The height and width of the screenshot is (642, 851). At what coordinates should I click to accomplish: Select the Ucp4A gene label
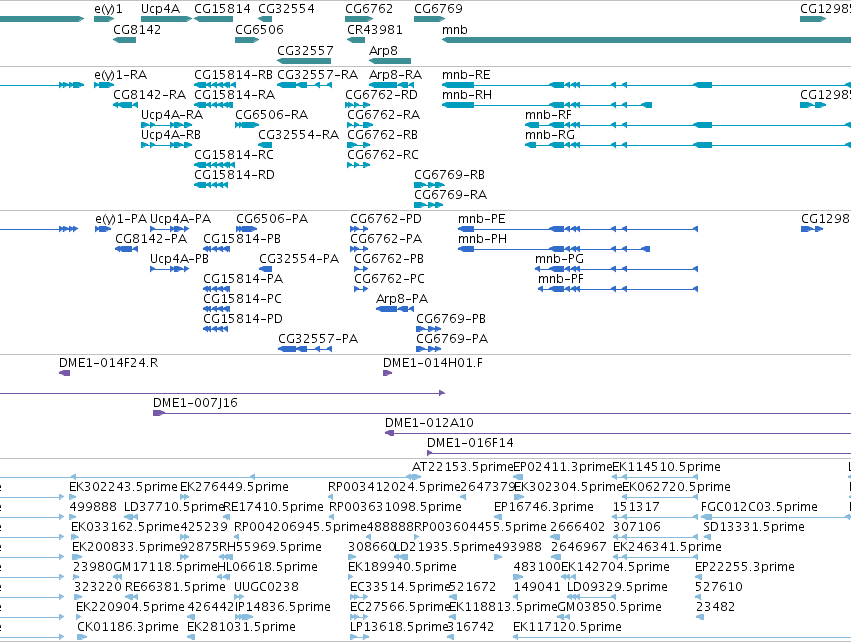pyautogui.click(x=160, y=9)
